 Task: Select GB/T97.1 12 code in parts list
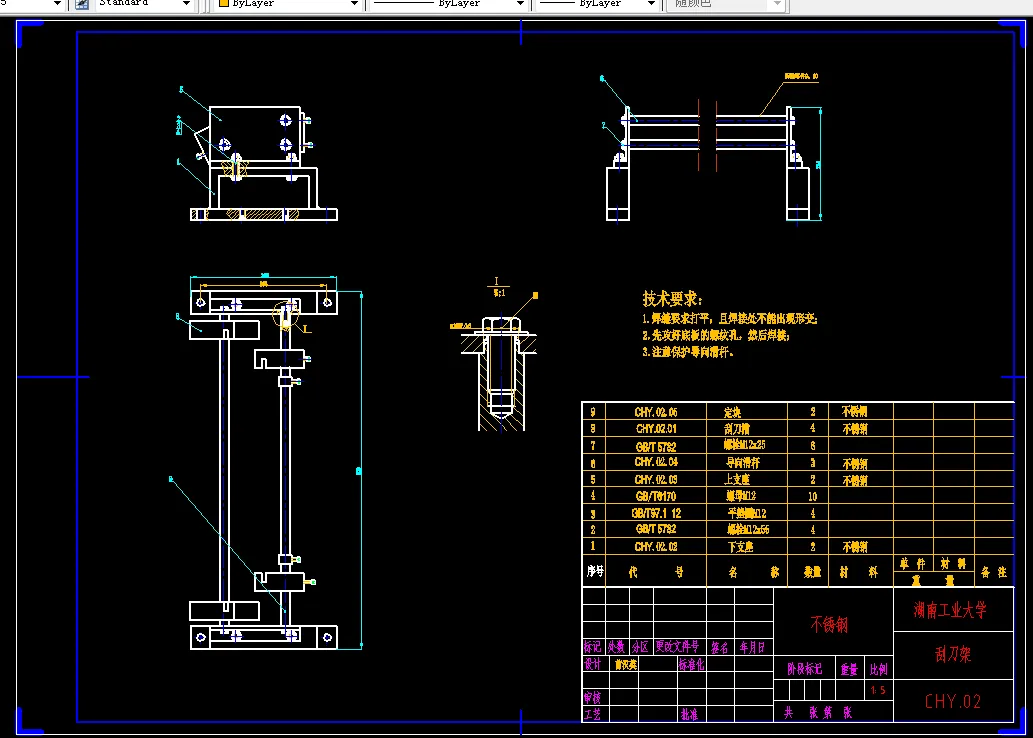(x=656, y=513)
